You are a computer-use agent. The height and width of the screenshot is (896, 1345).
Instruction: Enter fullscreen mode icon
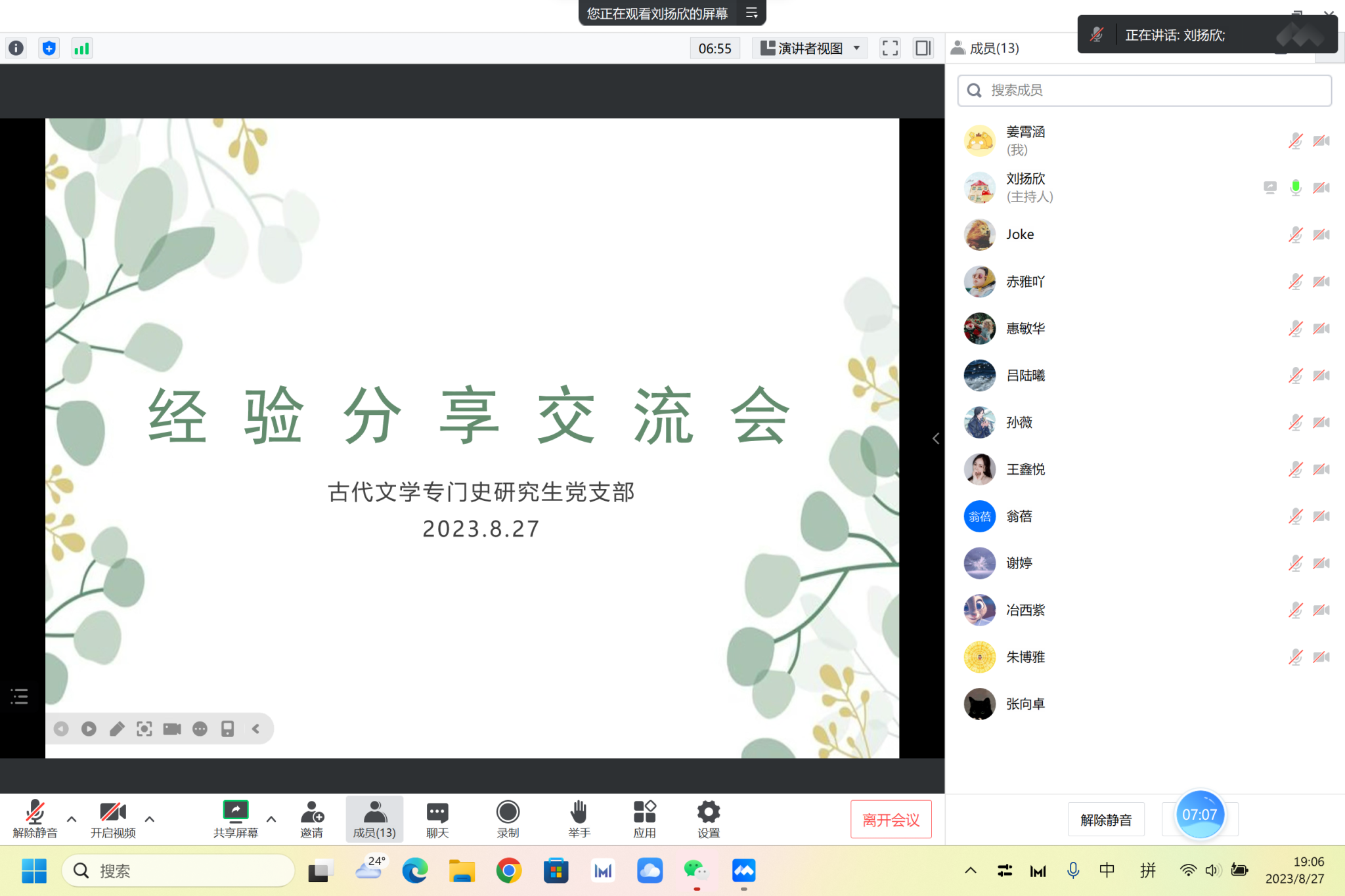point(890,48)
